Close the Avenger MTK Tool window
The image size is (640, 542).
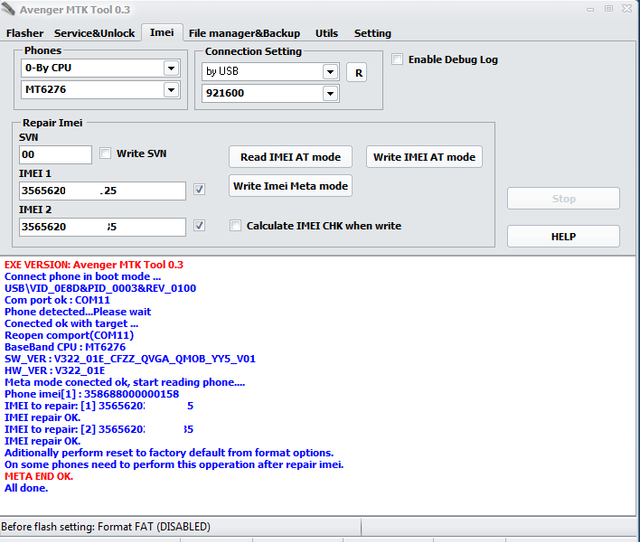point(627,9)
